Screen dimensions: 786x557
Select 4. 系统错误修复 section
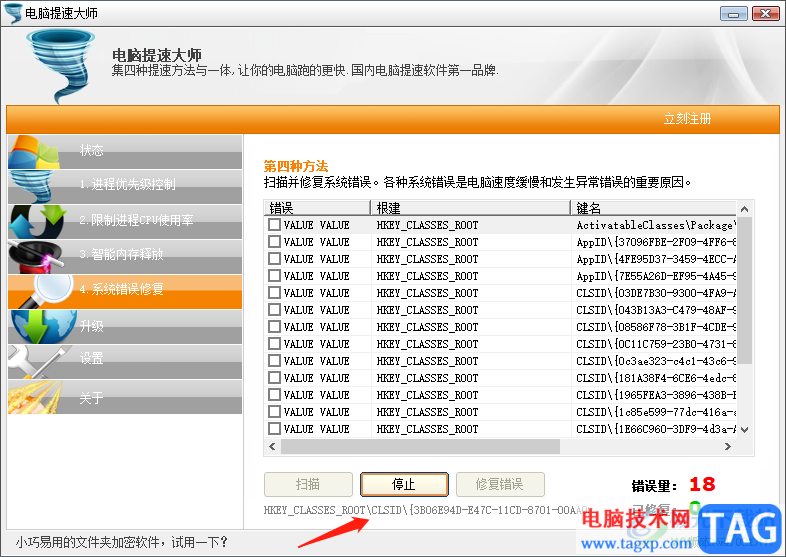(125, 291)
